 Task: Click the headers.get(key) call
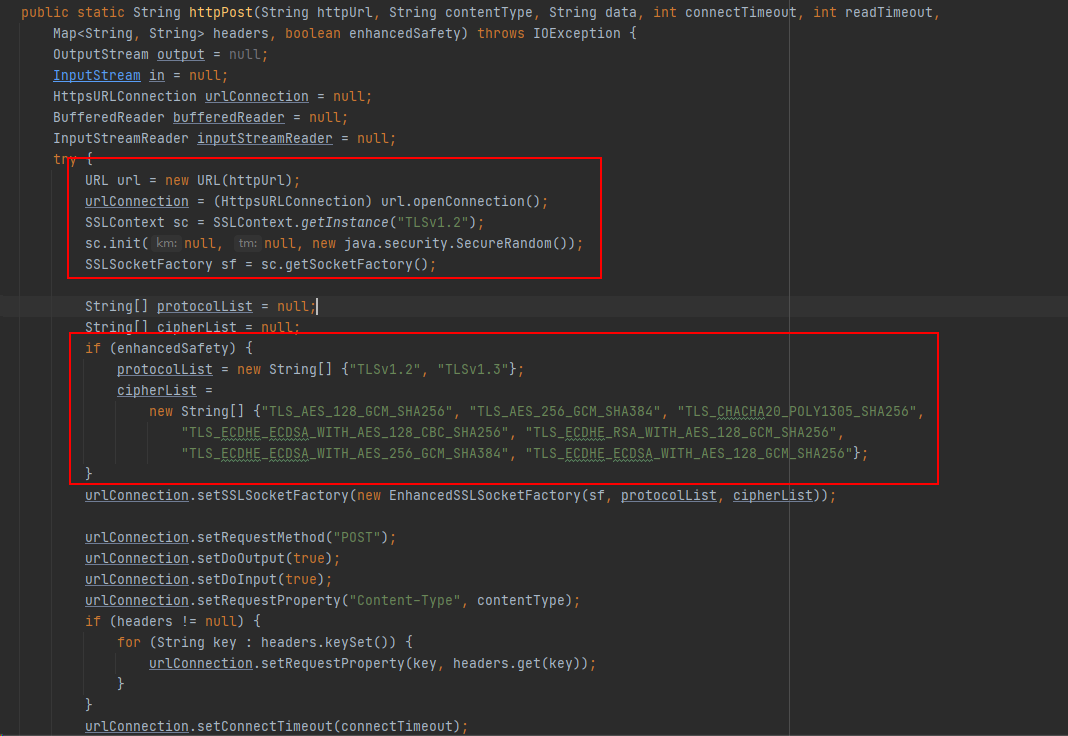pos(517,664)
